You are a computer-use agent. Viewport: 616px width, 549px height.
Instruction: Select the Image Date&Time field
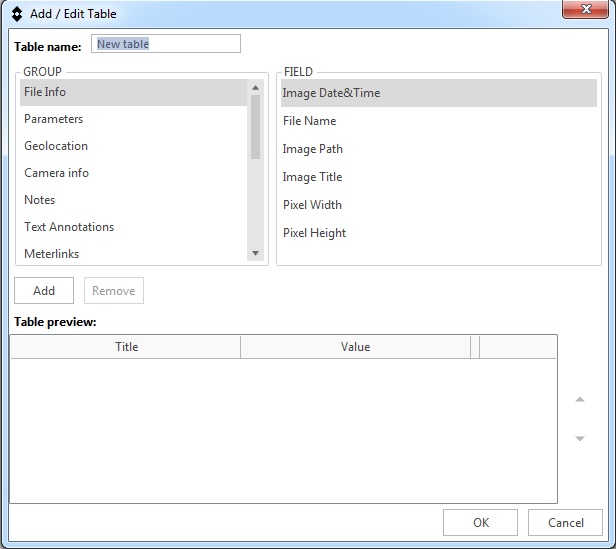pos(331,93)
